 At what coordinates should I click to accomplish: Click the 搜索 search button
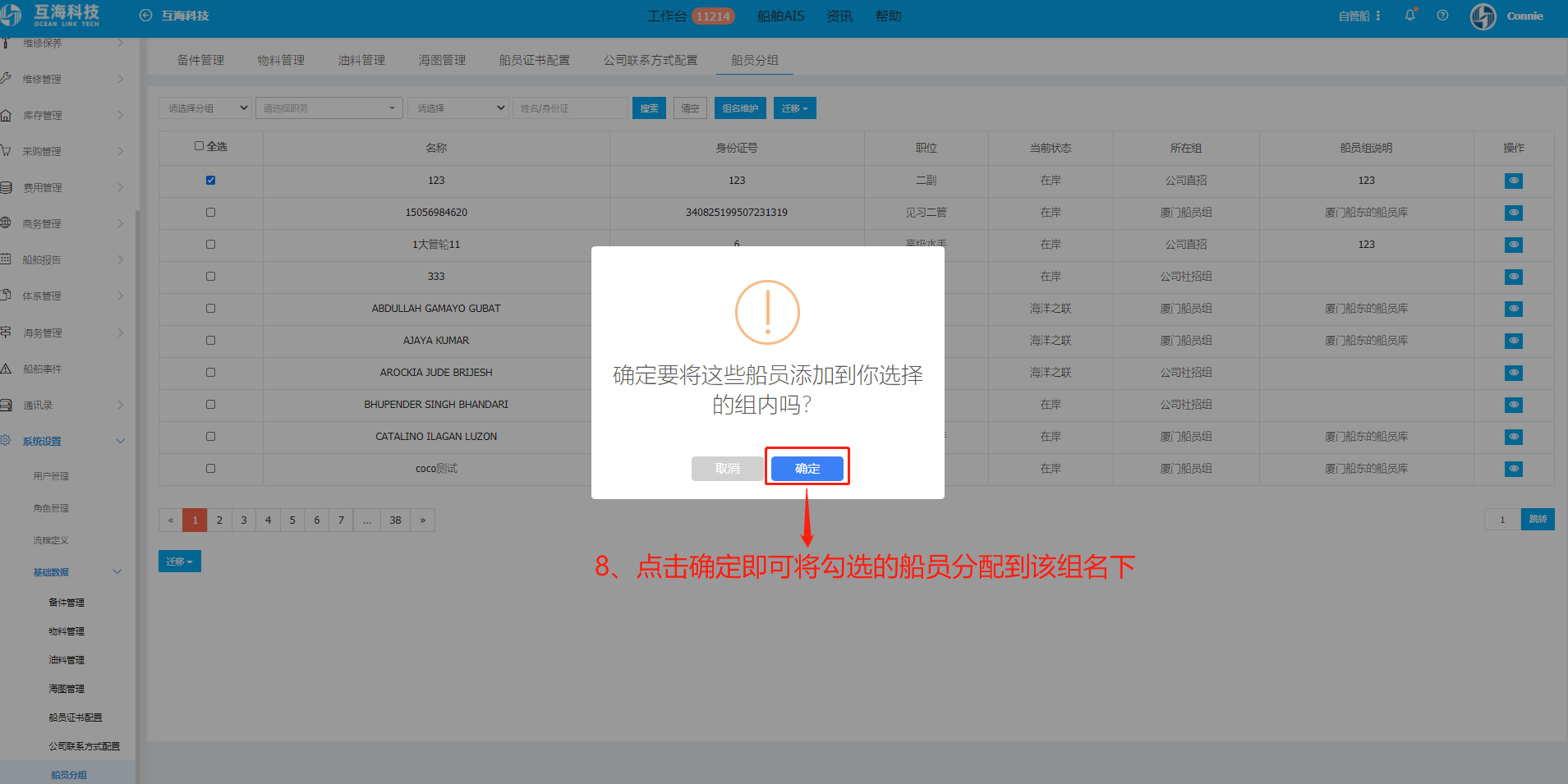pyautogui.click(x=649, y=108)
